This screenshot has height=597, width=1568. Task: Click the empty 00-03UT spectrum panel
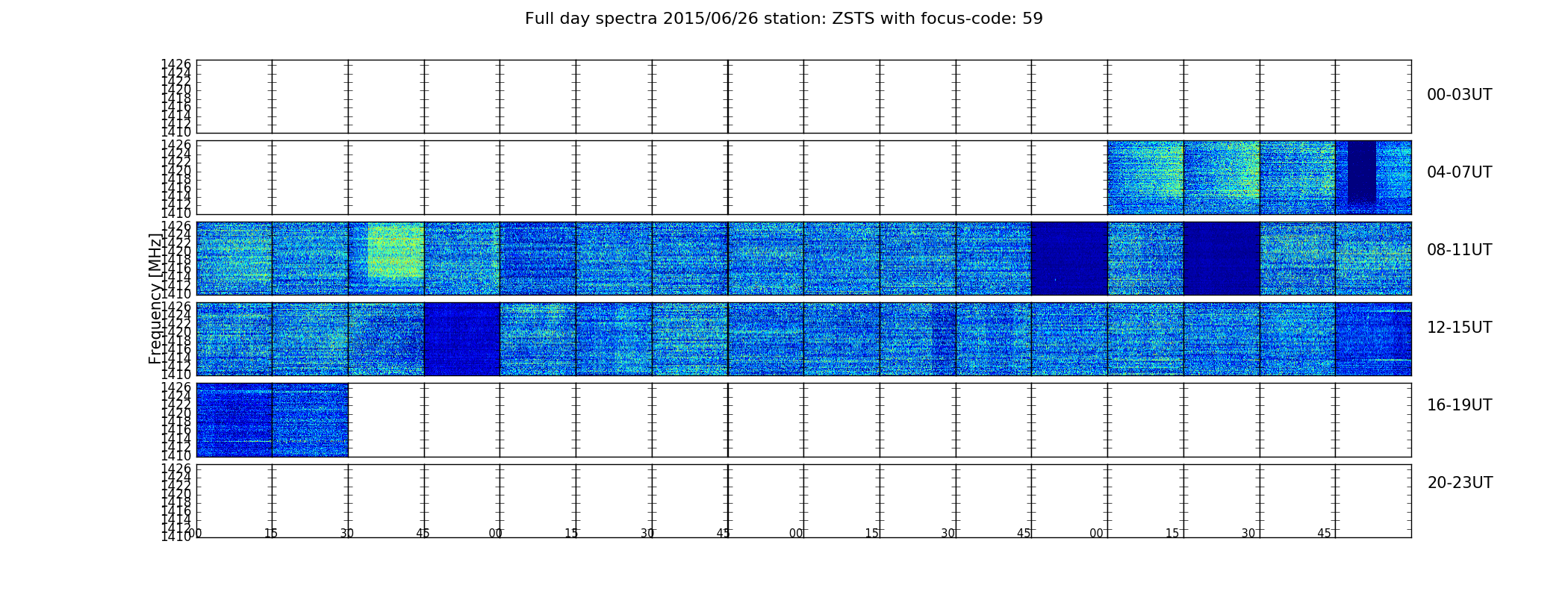coord(803,97)
